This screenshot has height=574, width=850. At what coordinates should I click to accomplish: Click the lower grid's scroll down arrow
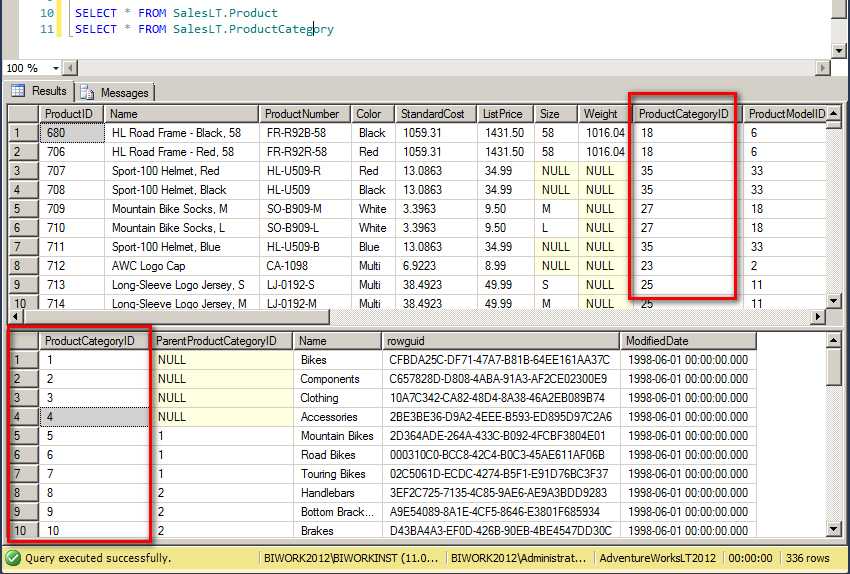[834, 529]
